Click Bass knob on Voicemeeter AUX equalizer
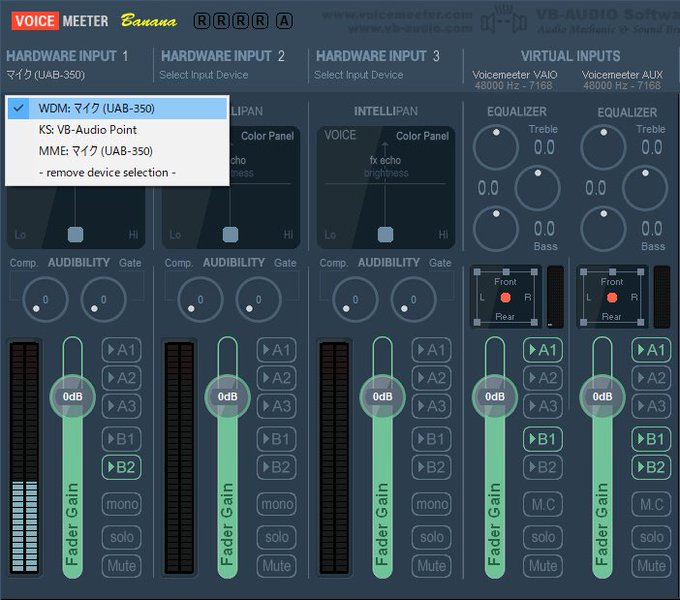Viewport: 680px width, 600px height. click(x=603, y=229)
